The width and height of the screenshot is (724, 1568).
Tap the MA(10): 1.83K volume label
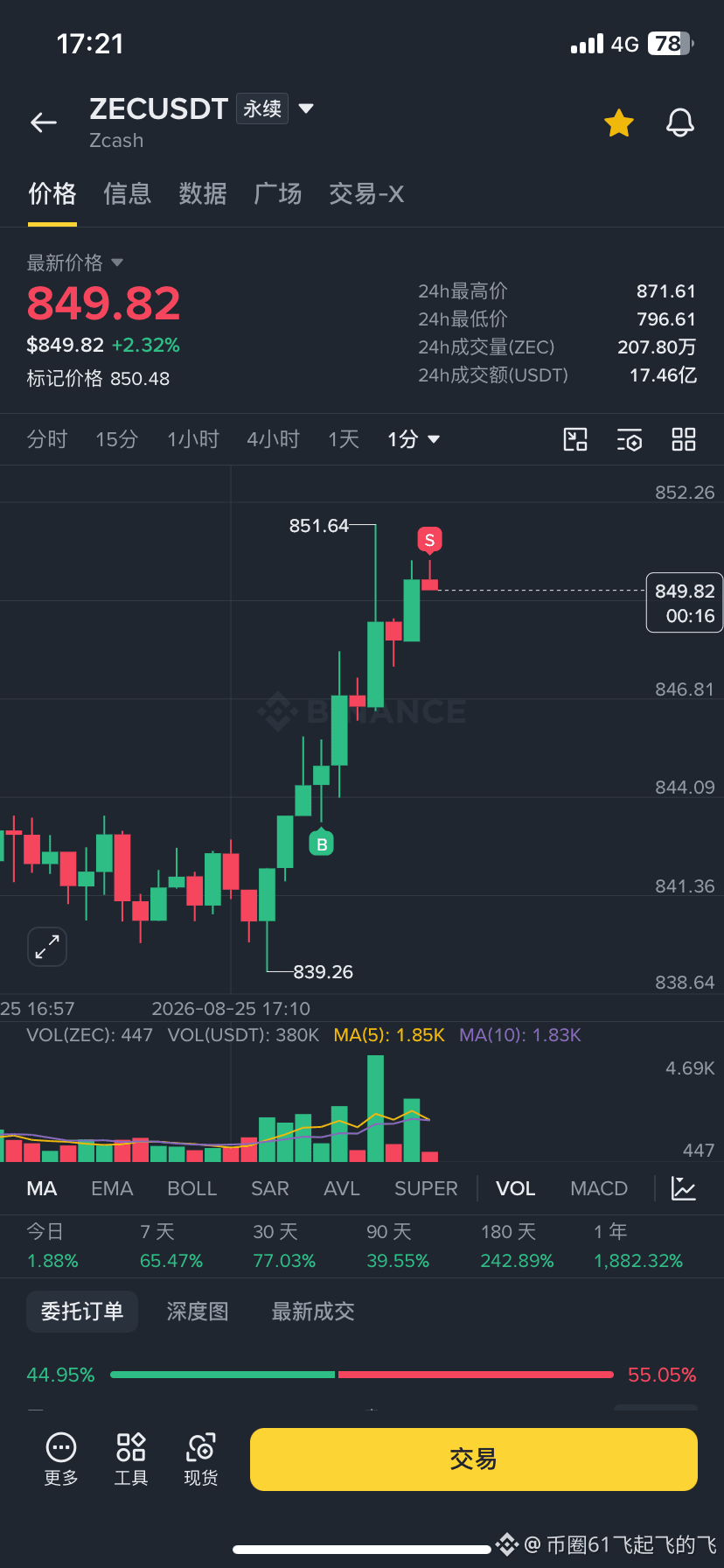pos(520,1035)
